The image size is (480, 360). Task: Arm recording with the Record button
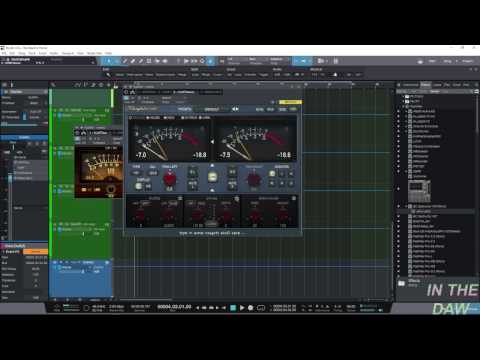[x=251, y=308]
